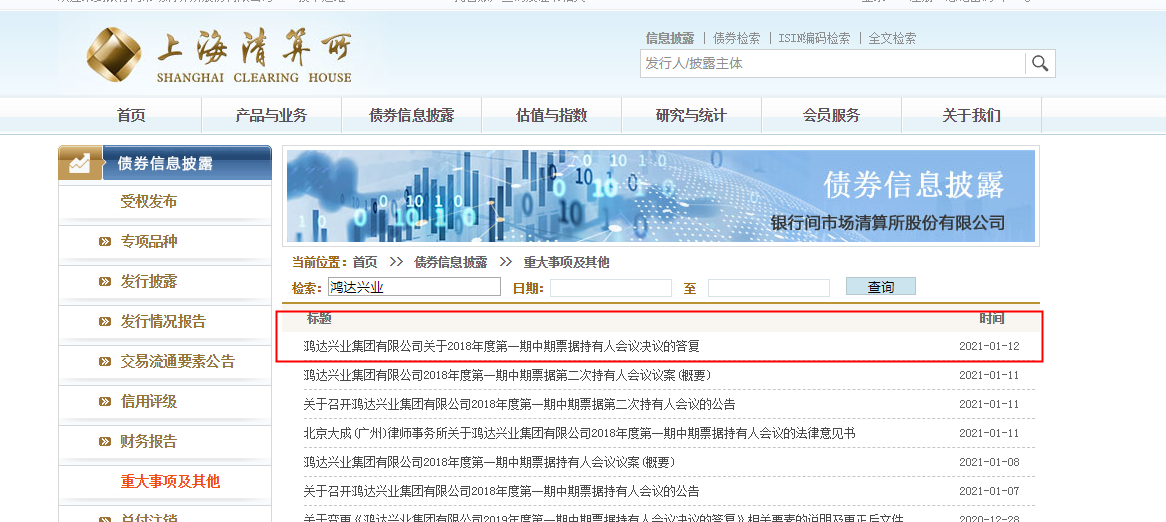Click the 查询 button
Screen dimensions: 1166x522
880,286
